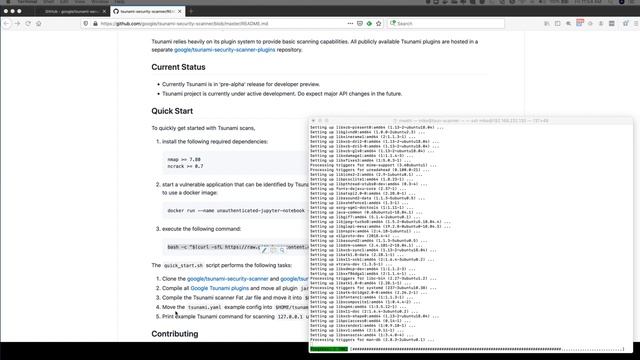The image size is (640, 360).
Task: Open the google/tsunami-security-scanner link in task list
Action: [228, 279]
